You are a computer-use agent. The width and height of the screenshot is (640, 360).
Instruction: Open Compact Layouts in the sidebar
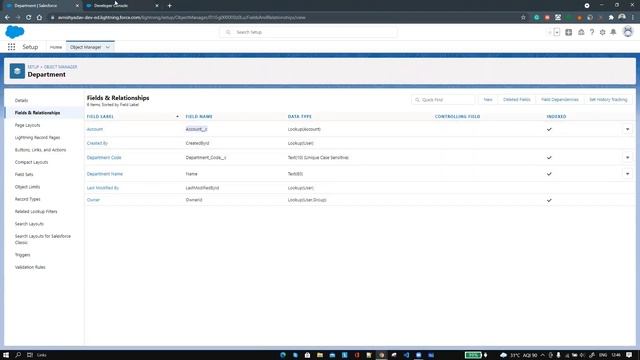pyautogui.click(x=31, y=162)
